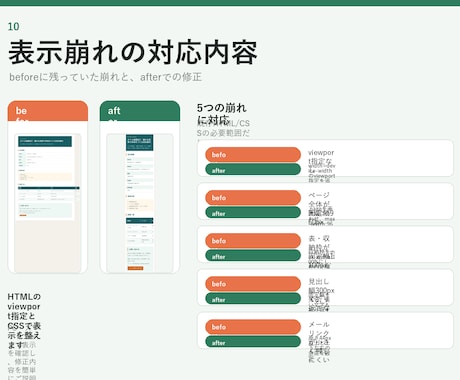Select the title 表示崩れの対応内容
This screenshot has height=380, width=460.
133,52
